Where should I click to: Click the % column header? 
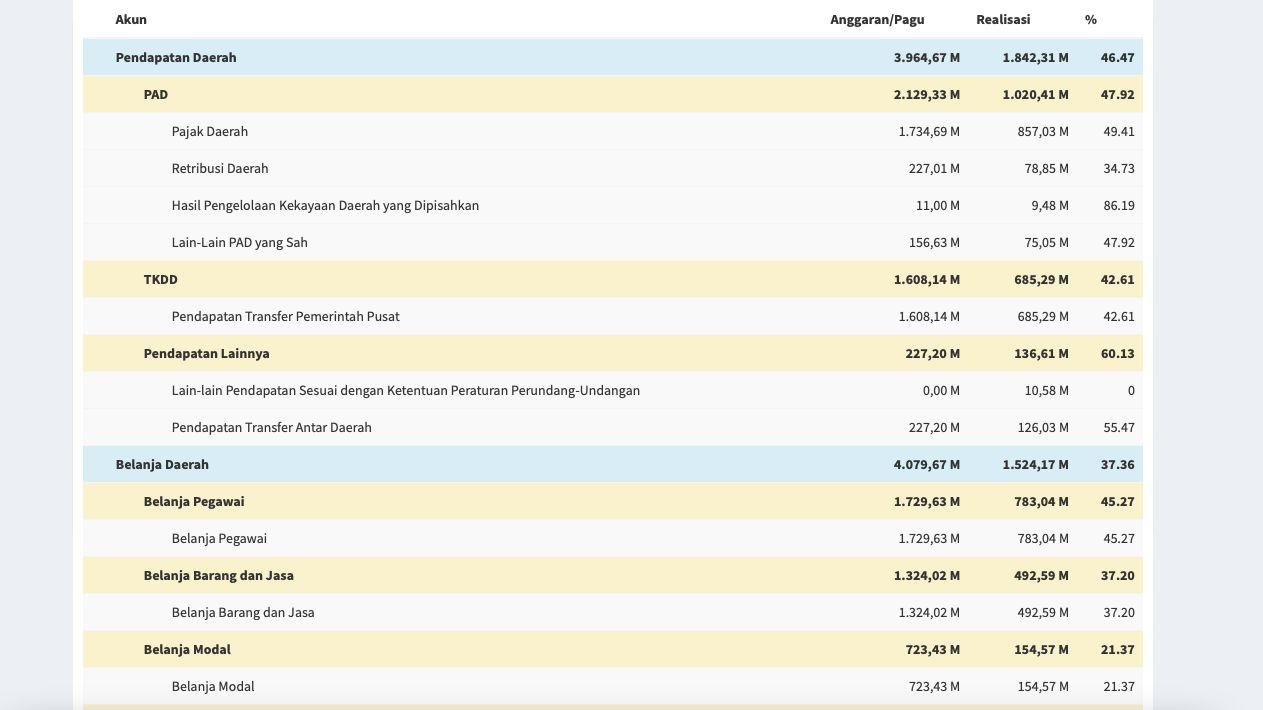click(1091, 20)
